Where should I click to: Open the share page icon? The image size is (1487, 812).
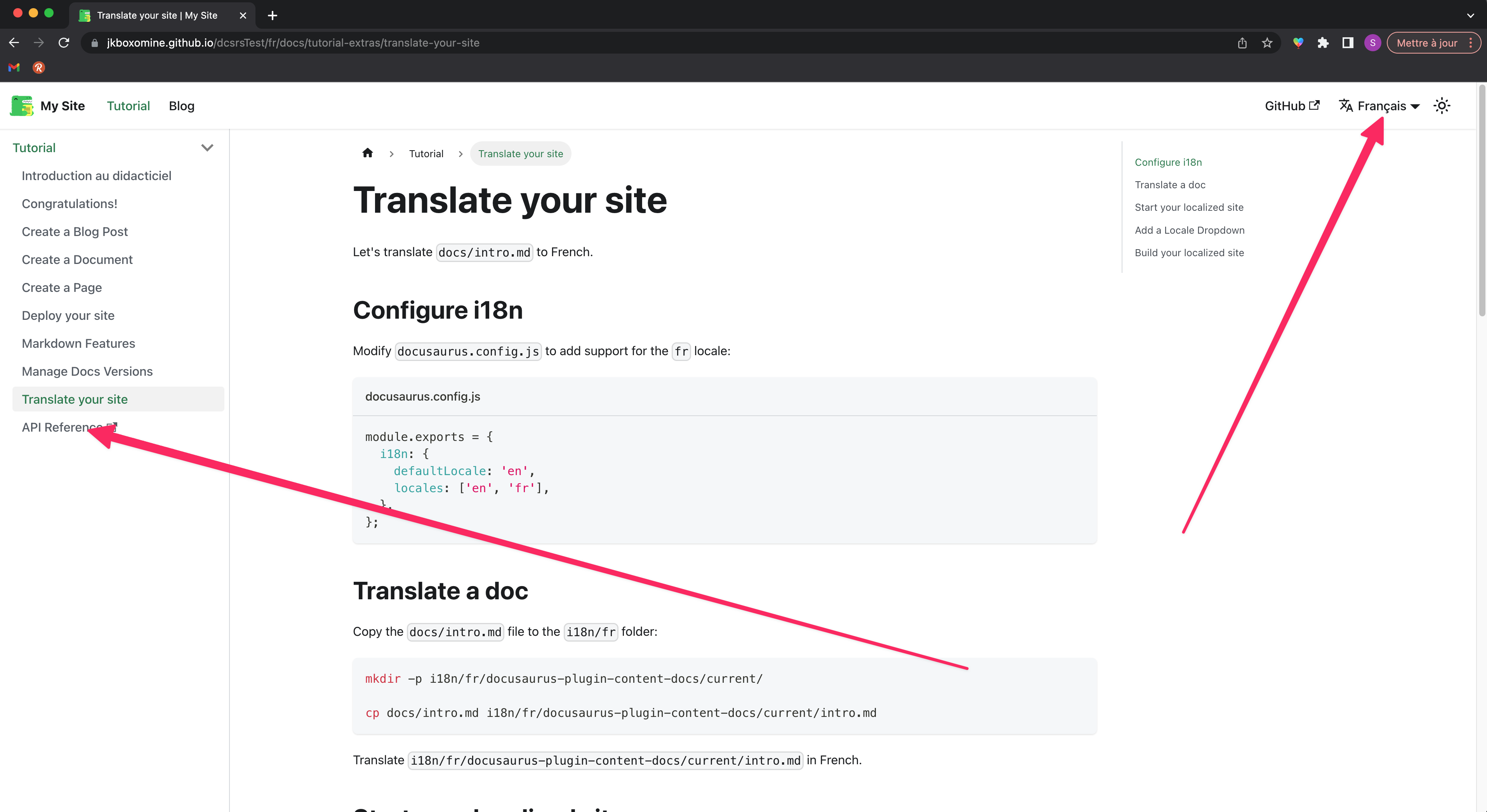point(1242,43)
